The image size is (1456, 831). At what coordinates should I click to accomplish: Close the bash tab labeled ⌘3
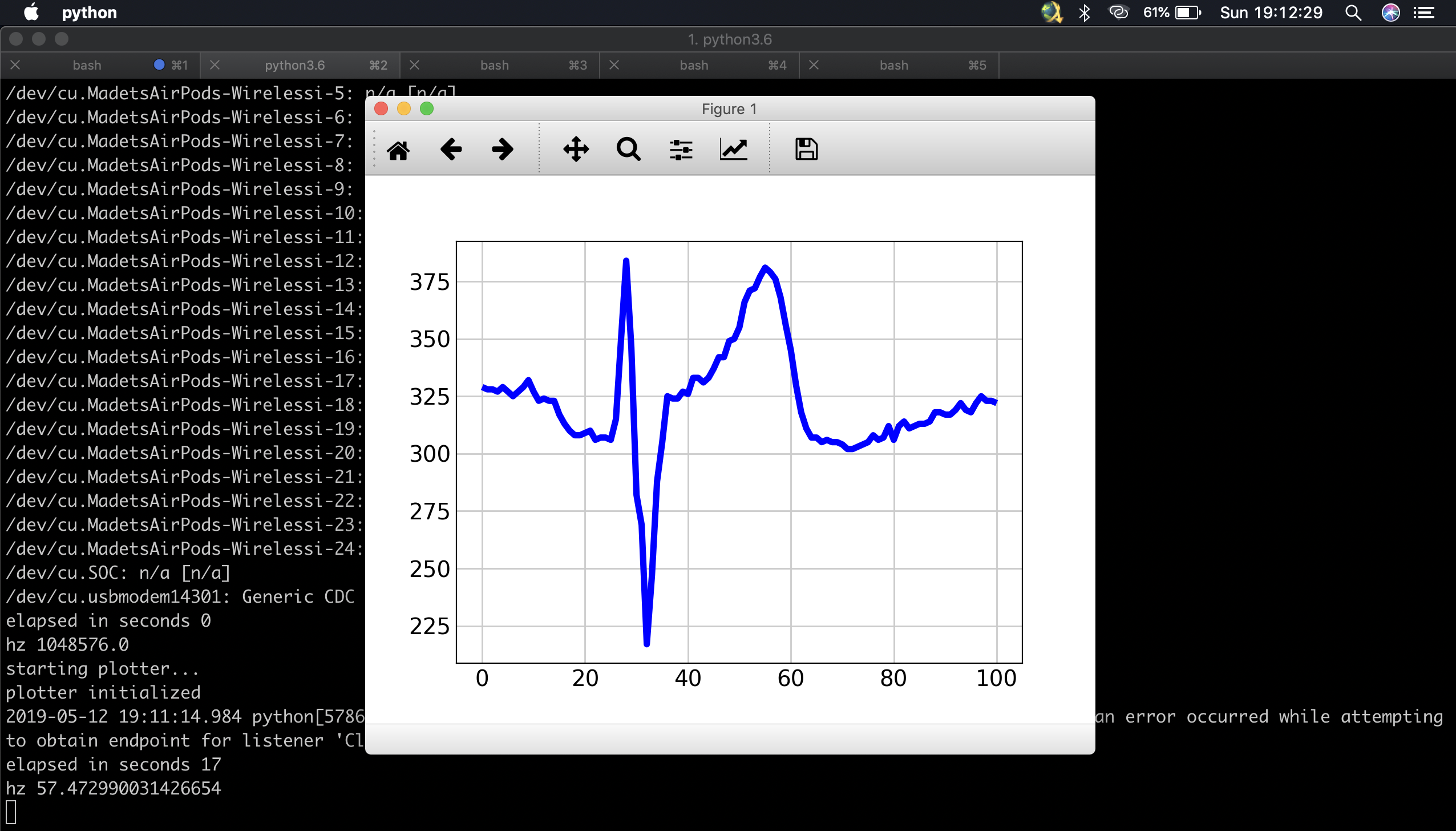coord(415,65)
